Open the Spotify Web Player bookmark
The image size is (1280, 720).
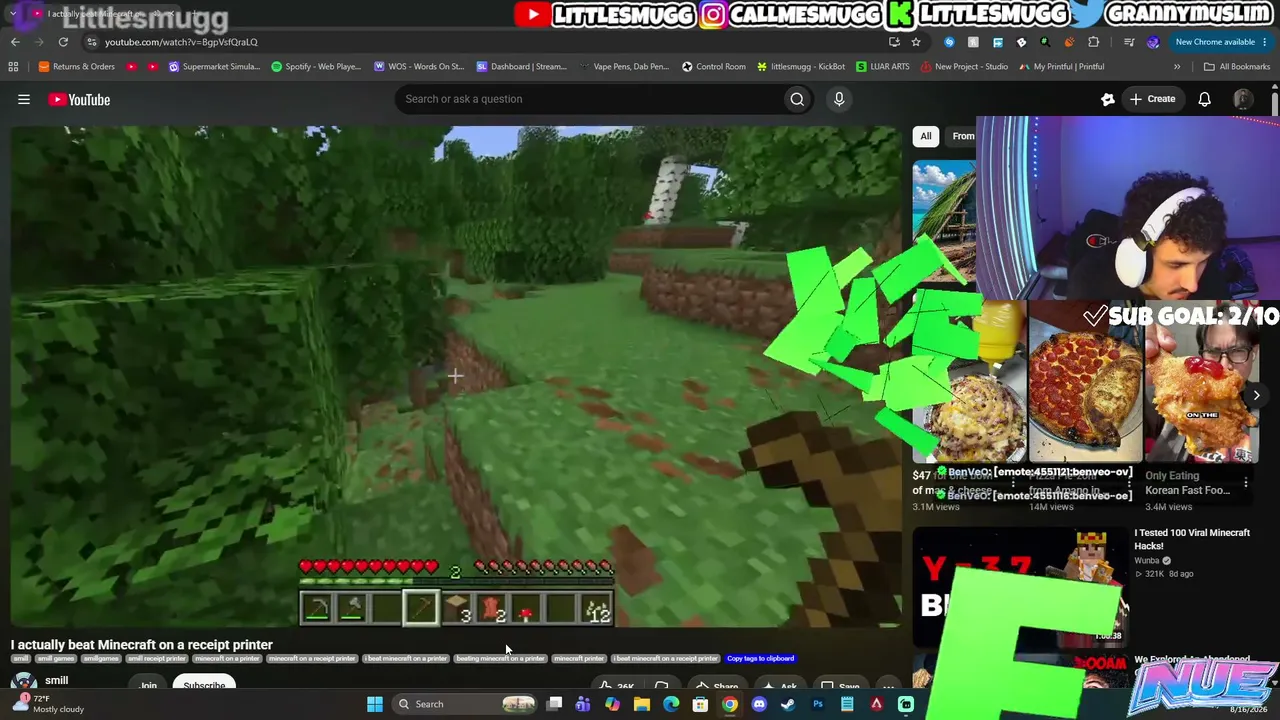pos(316,67)
